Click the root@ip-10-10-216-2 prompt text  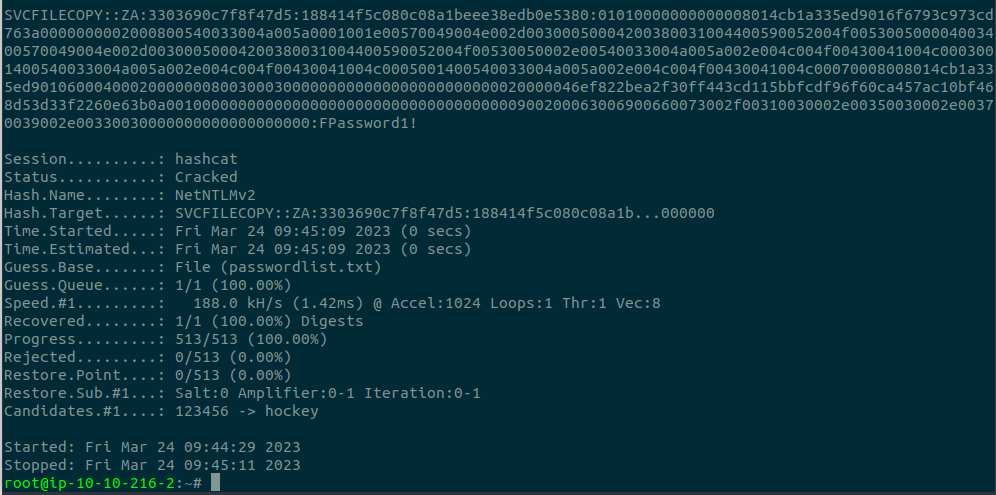(x=92, y=483)
